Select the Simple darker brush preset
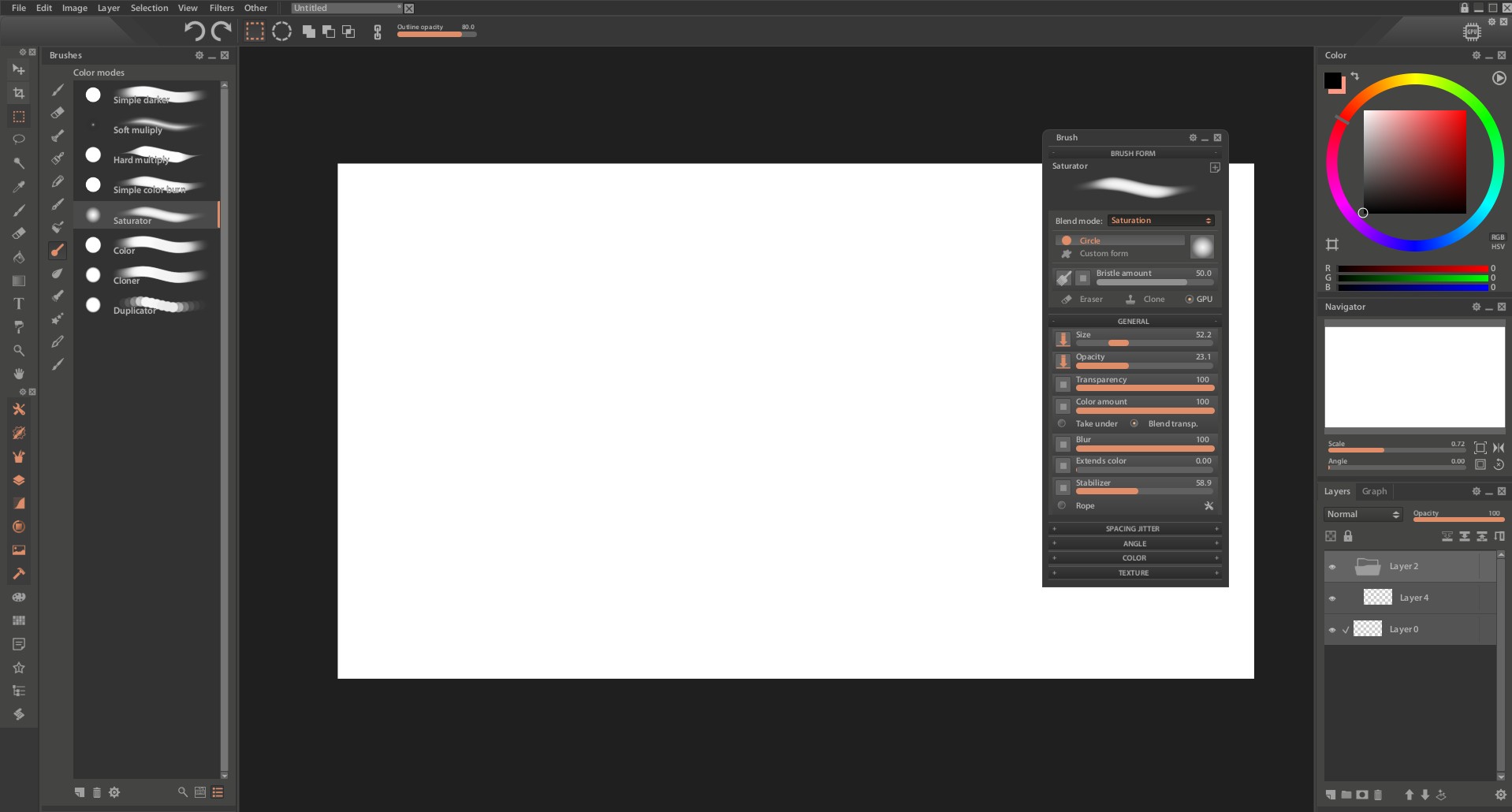 click(146, 95)
